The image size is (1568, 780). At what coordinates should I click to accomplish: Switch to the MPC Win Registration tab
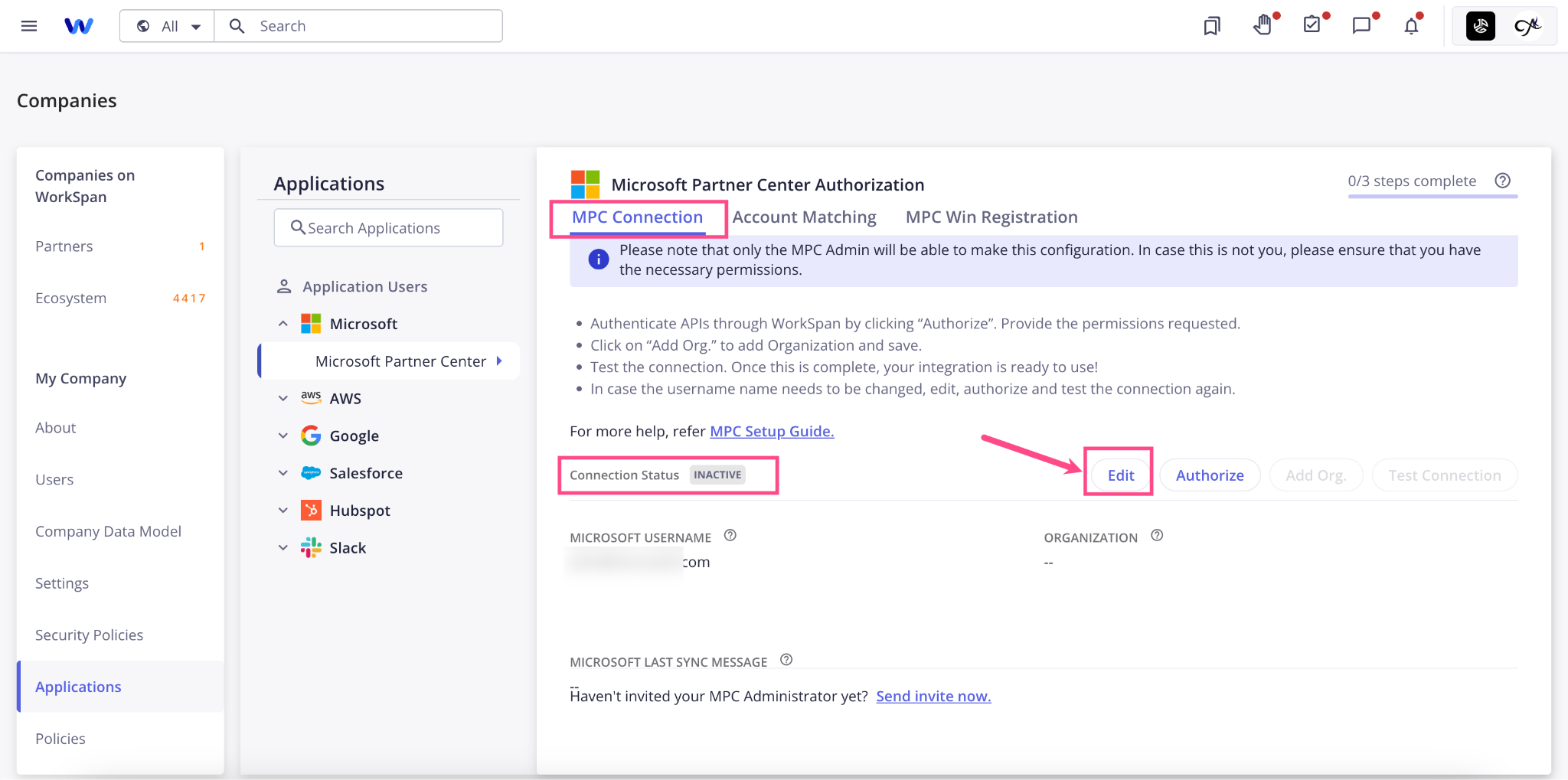[x=991, y=217]
